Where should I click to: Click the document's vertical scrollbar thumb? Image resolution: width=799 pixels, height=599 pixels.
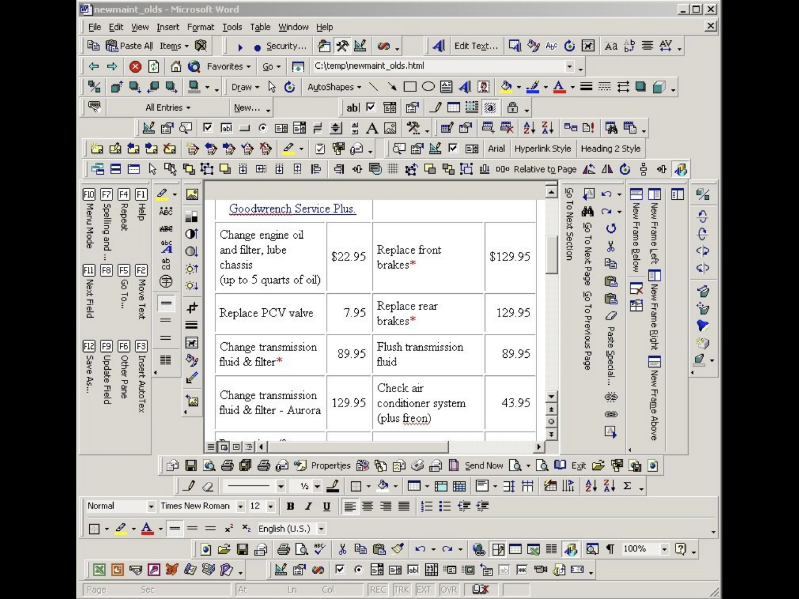551,255
